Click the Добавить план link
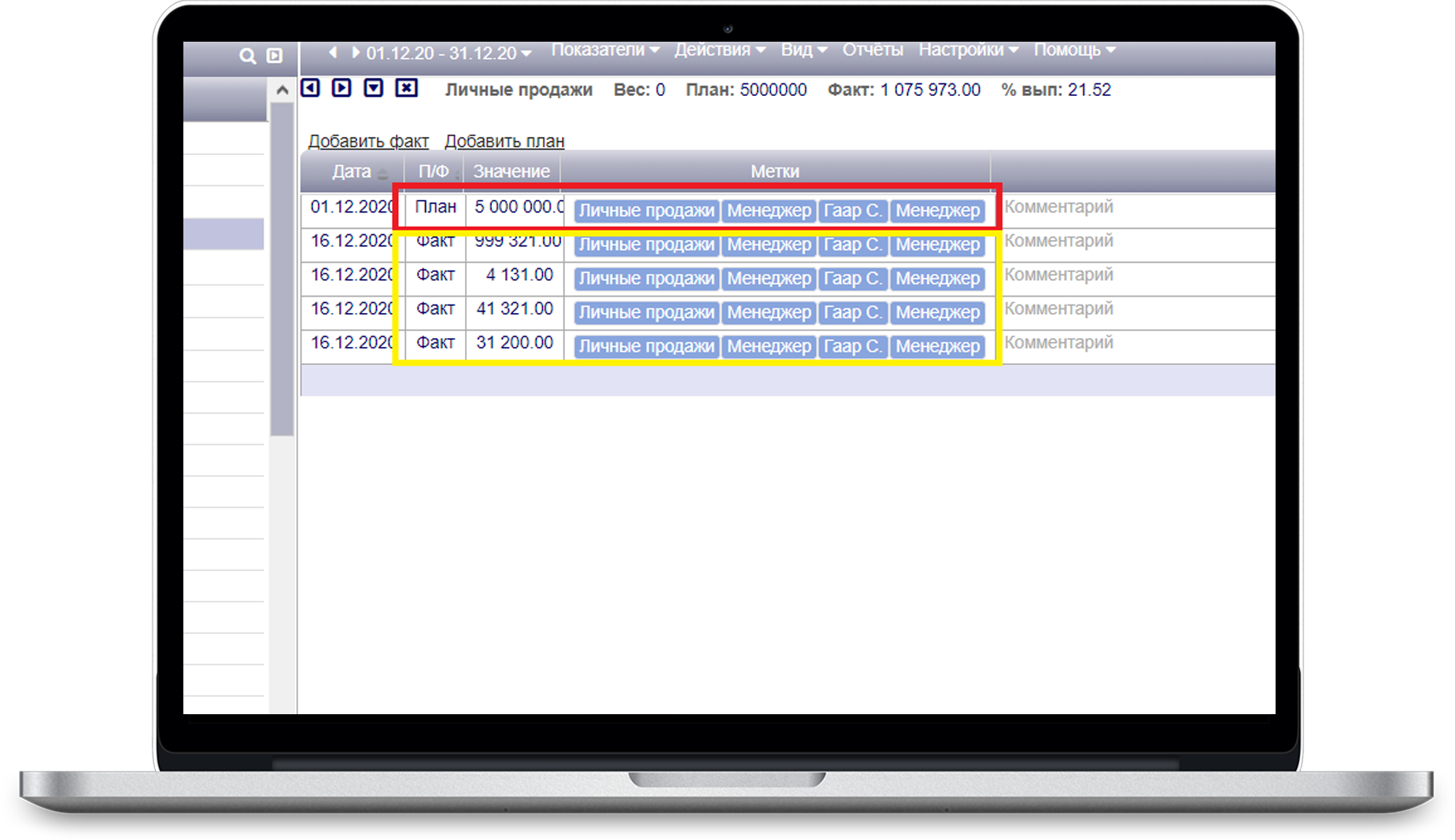Viewport: 1455px width, 840px height. coord(504,142)
